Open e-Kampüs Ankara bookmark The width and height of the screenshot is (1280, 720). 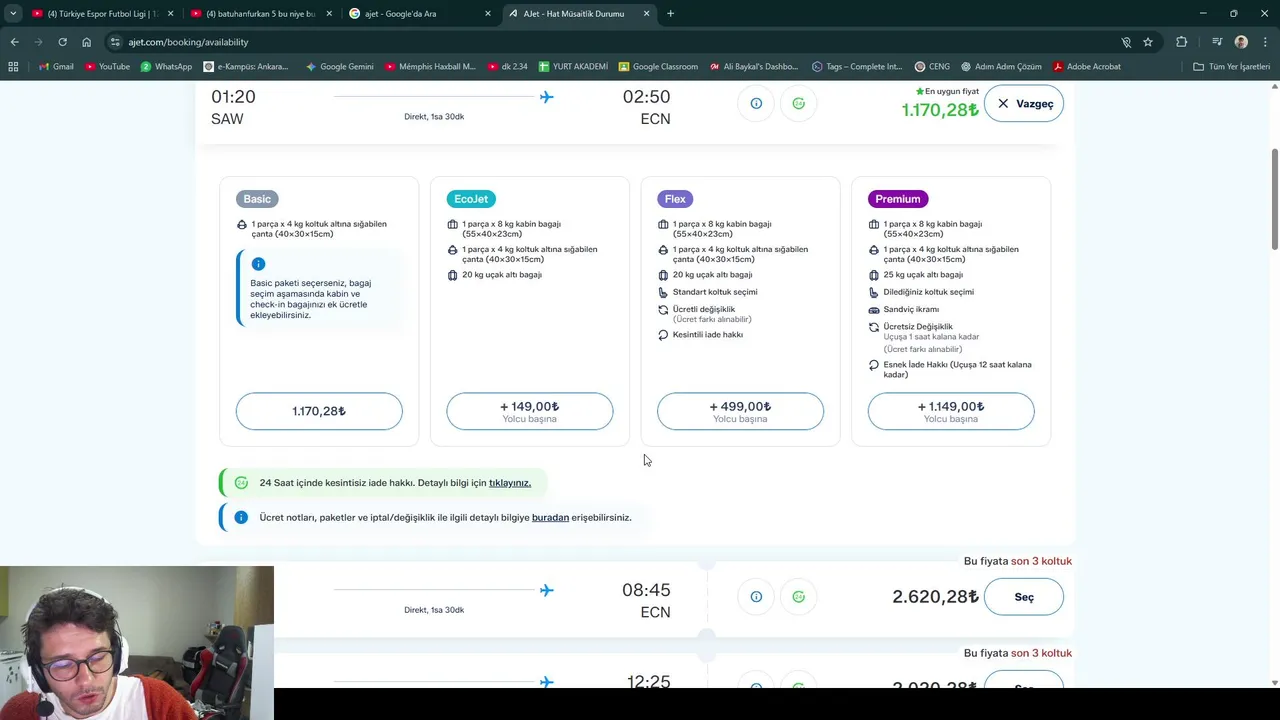pyautogui.click(x=246, y=67)
